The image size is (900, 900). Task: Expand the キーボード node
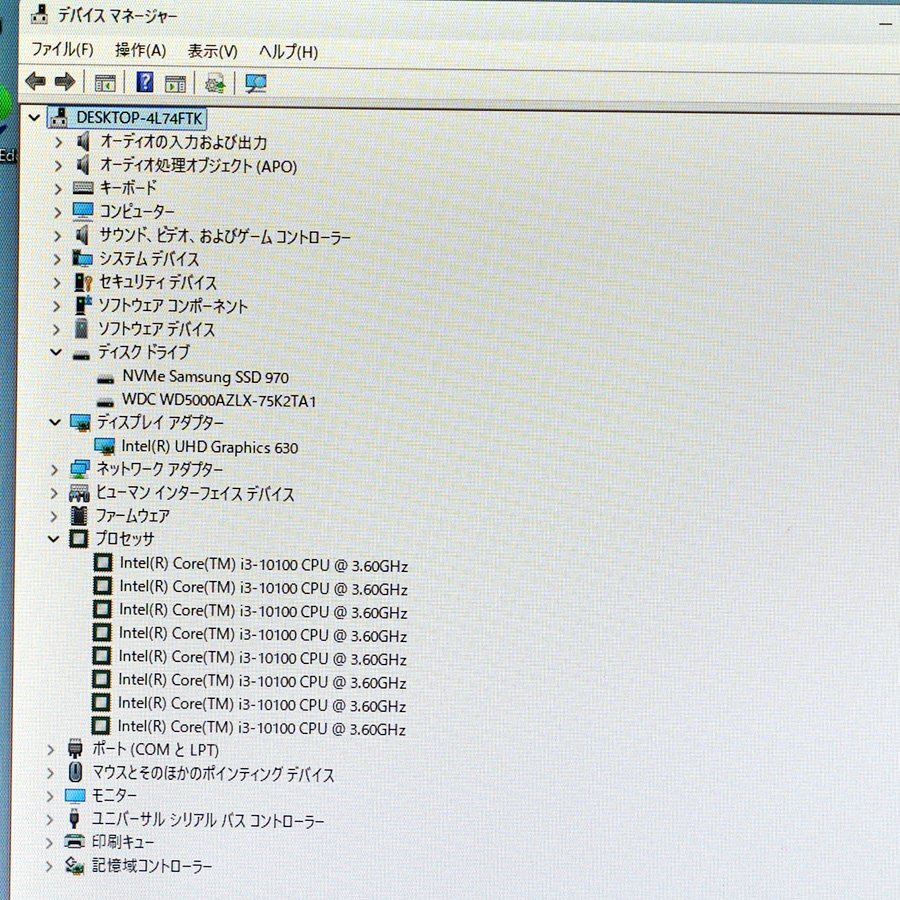pos(57,188)
